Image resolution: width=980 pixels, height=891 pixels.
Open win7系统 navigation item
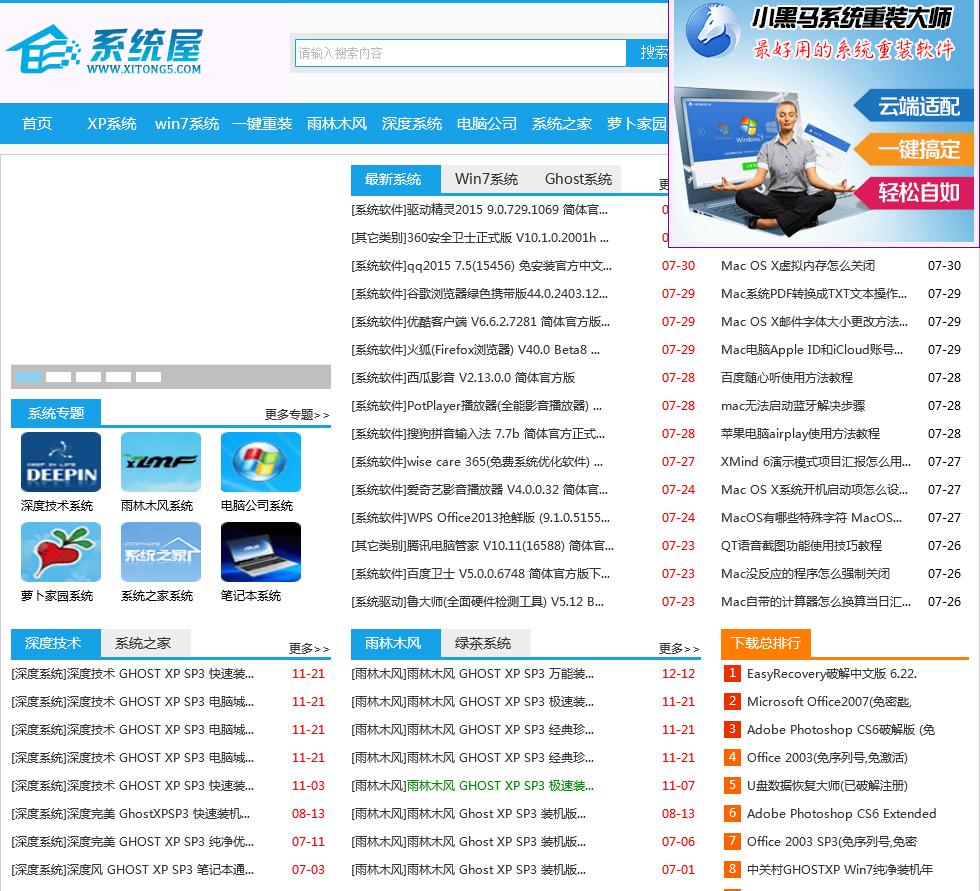tap(187, 124)
